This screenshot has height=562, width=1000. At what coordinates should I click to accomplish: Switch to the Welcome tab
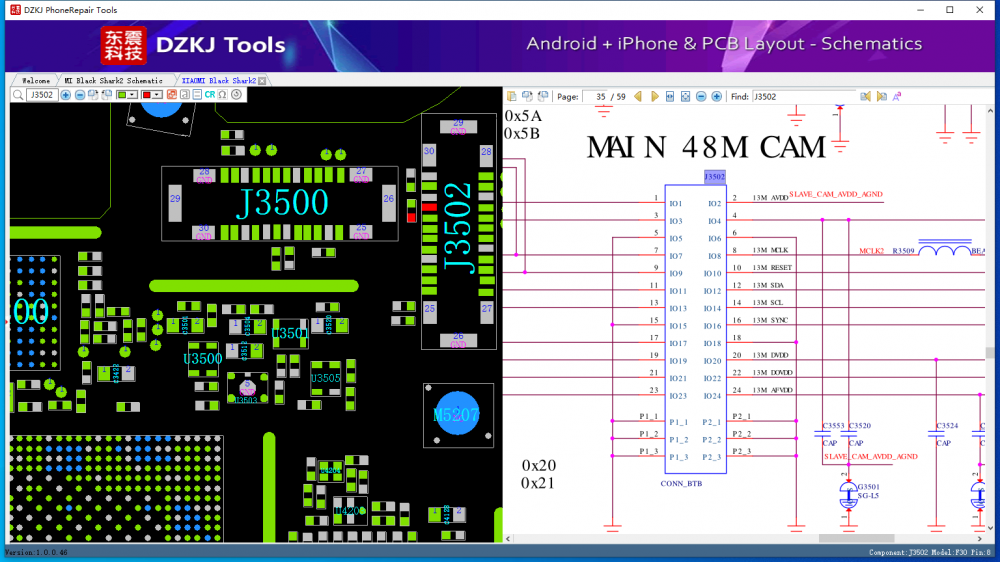click(35, 80)
